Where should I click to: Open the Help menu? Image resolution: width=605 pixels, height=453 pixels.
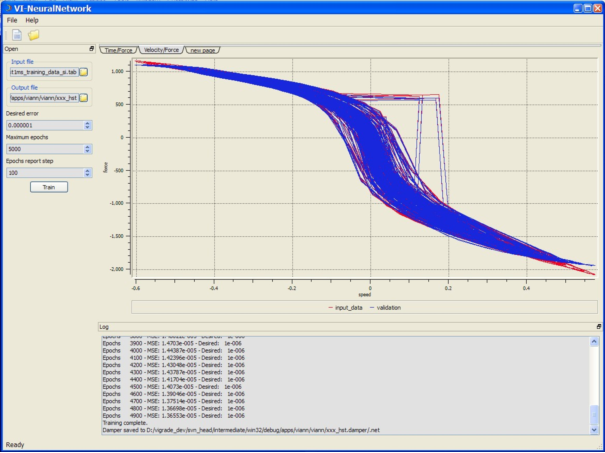33,20
